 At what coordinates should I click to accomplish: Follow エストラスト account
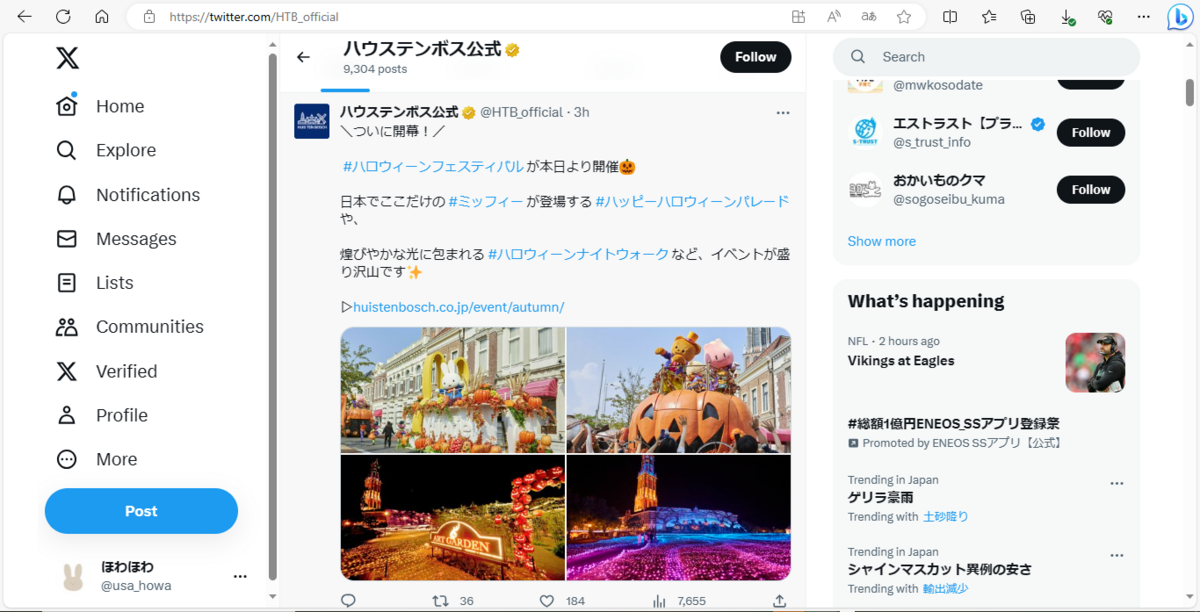coord(1091,132)
